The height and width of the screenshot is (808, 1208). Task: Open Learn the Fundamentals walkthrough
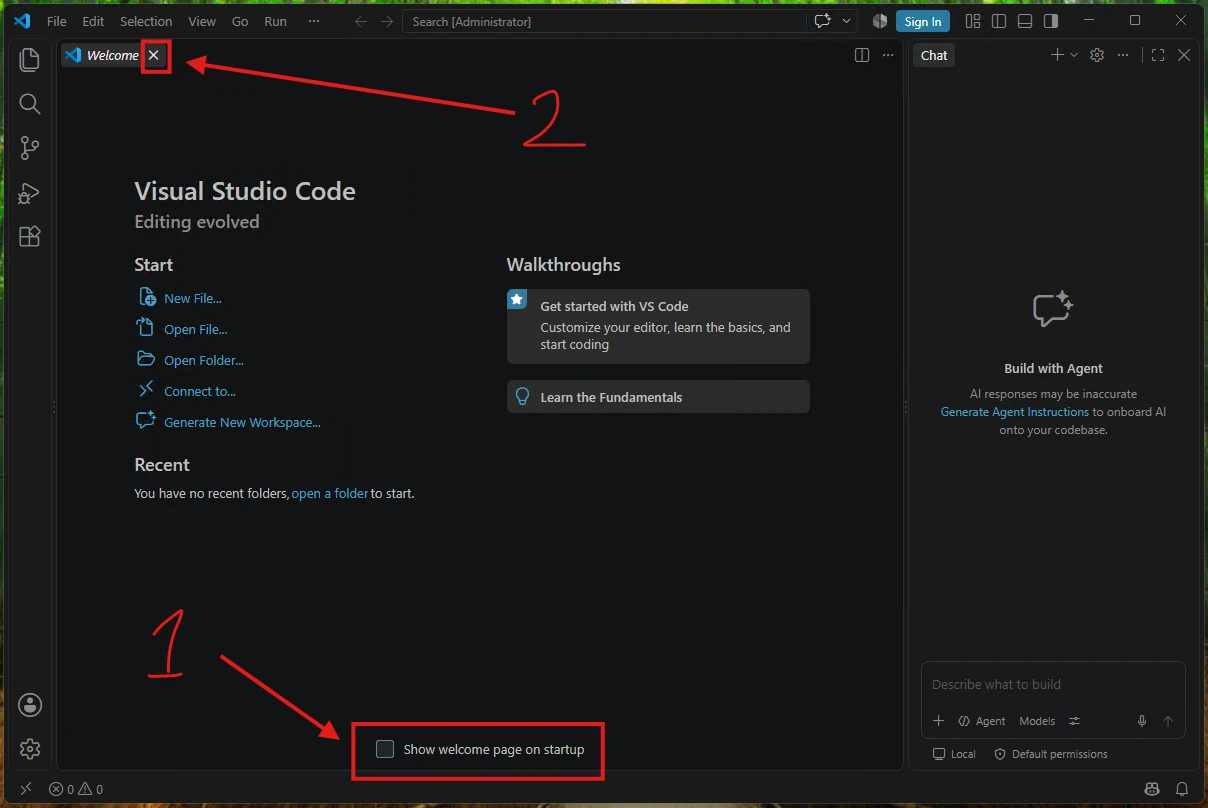click(x=658, y=396)
